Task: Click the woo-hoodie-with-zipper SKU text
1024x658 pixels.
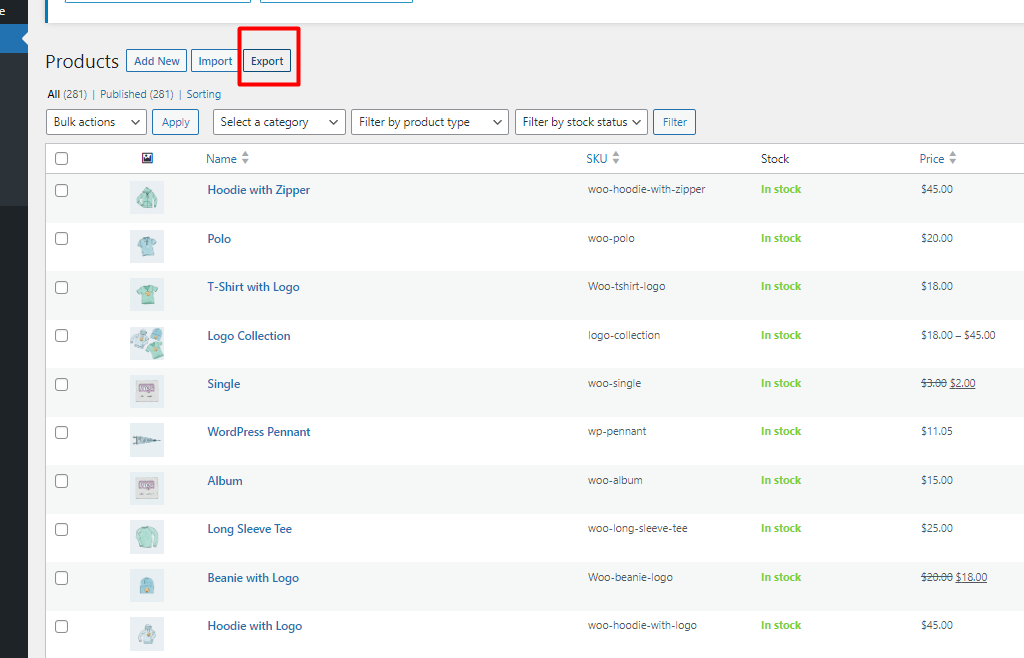Action: 647,189
